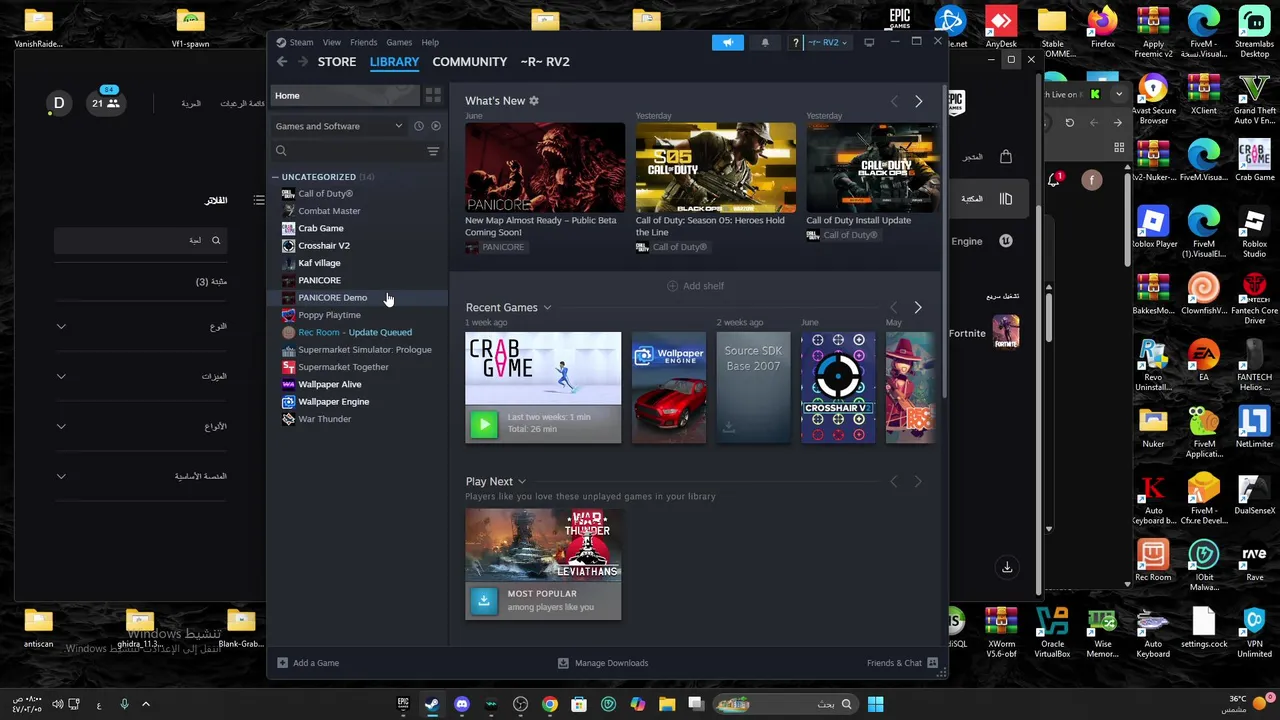Open Friends & Chat icon
Viewport: 1280px width, 720px height.
click(x=933, y=663)
